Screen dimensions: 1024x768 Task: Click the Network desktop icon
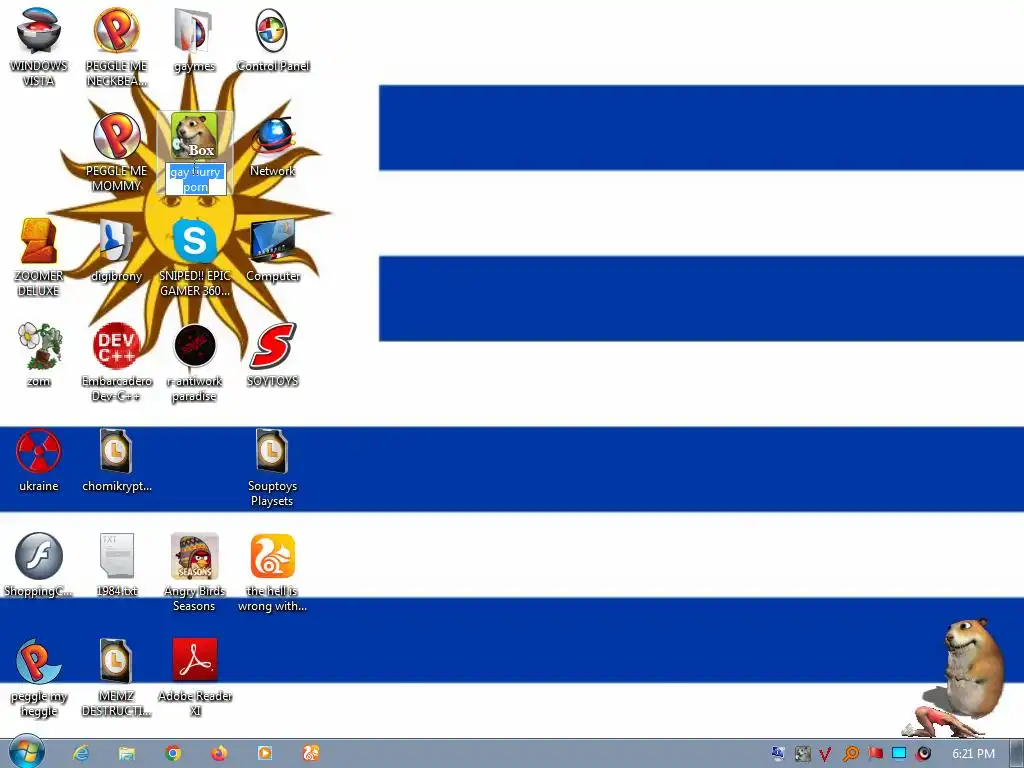272,146
